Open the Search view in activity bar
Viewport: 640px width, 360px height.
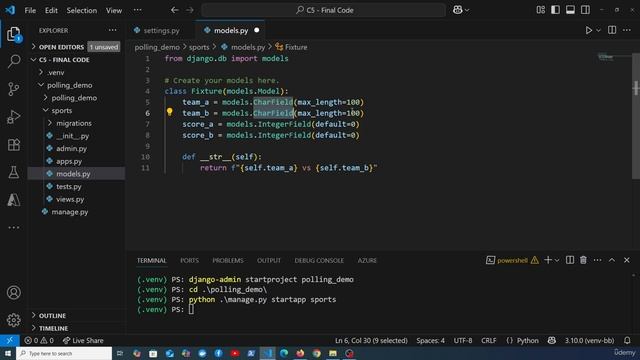(x=14, y=61)
